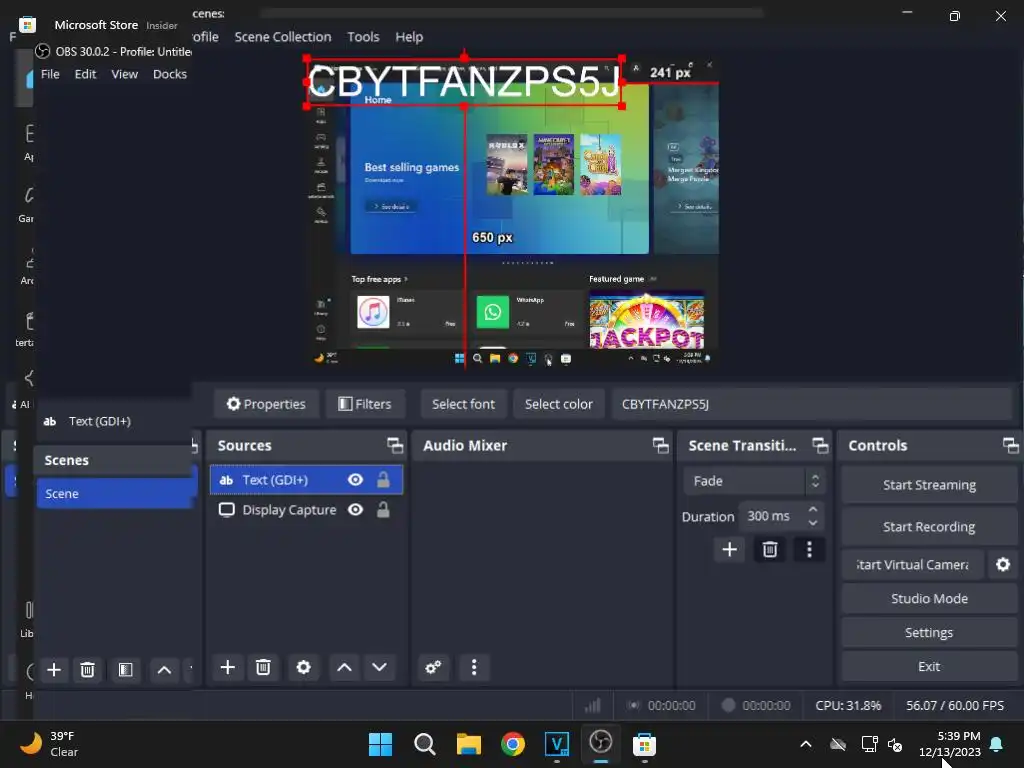Click the CBYTFANZPS5J text in preview
The height and width of the screenshot is (768, 1024).
pos(464,82)
